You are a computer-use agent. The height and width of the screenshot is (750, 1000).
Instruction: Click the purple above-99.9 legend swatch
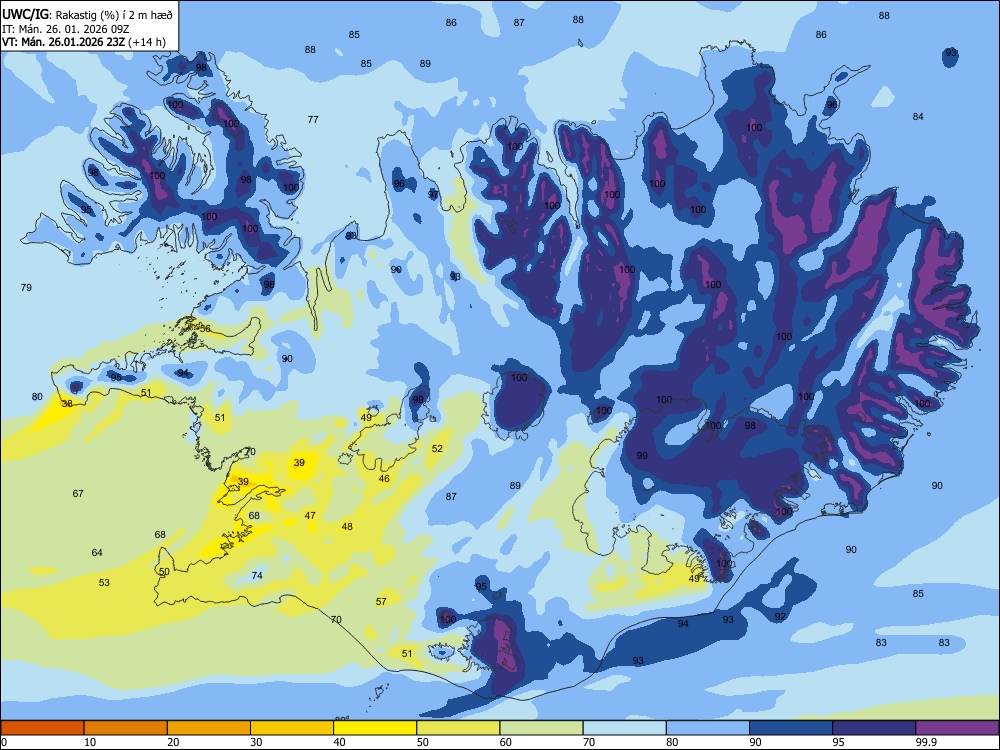[957, 728]
